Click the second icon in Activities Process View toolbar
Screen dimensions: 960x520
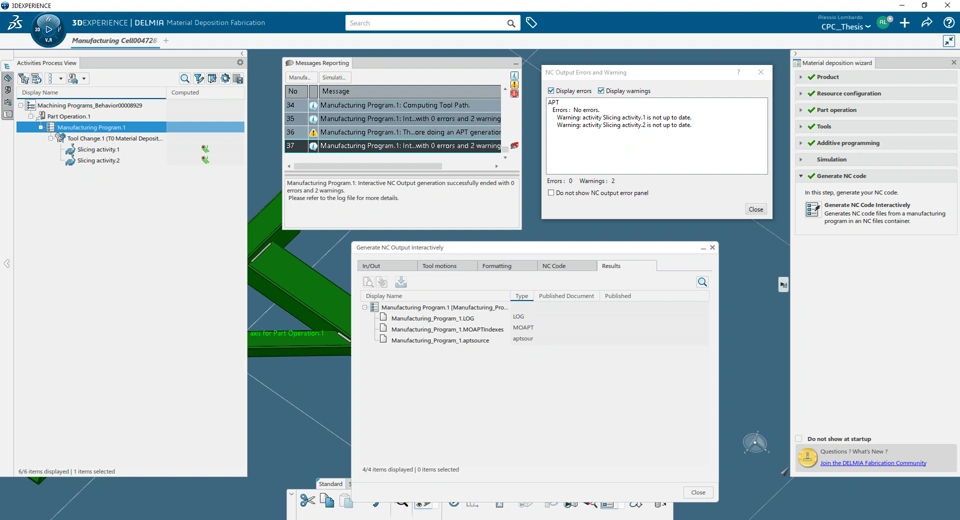pyautogui.click(x=37, y=78)
